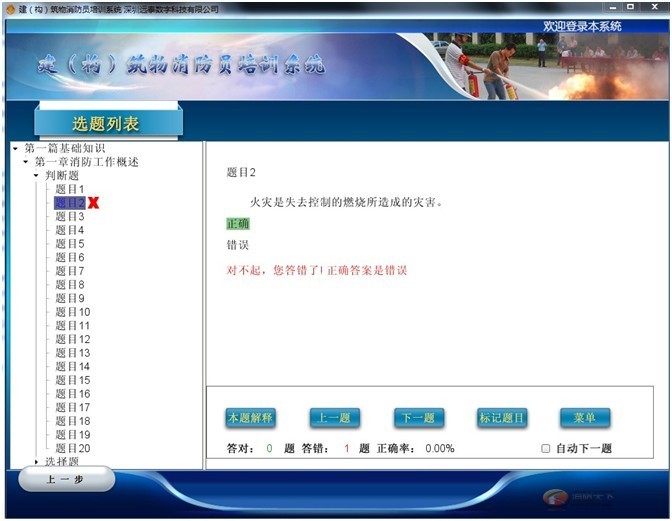Select 题目10 in the question tree
This screenshot has width=672, height=521.
coord(72,312)
